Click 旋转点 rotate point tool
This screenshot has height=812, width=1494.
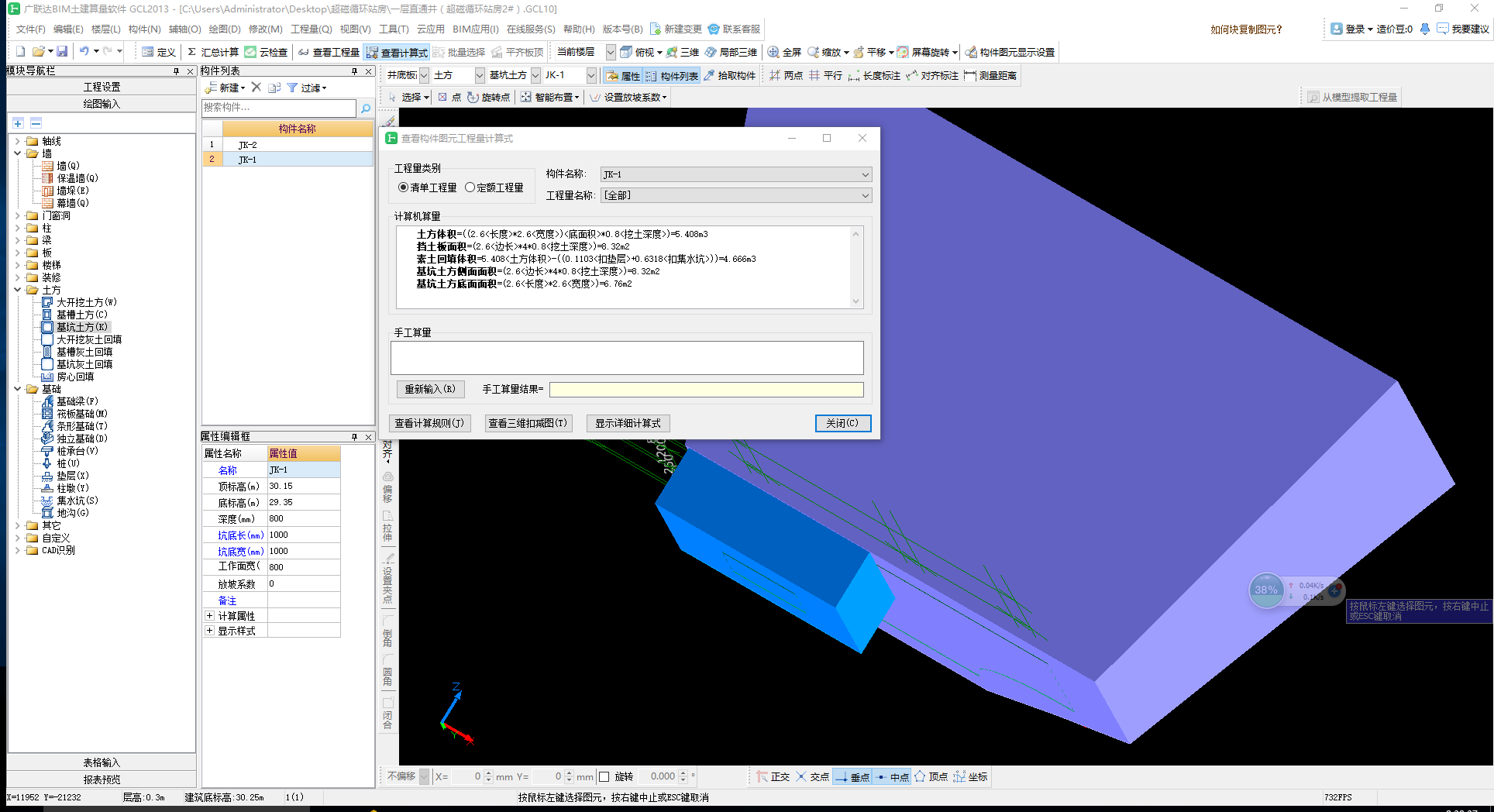(x=489, y=97)
